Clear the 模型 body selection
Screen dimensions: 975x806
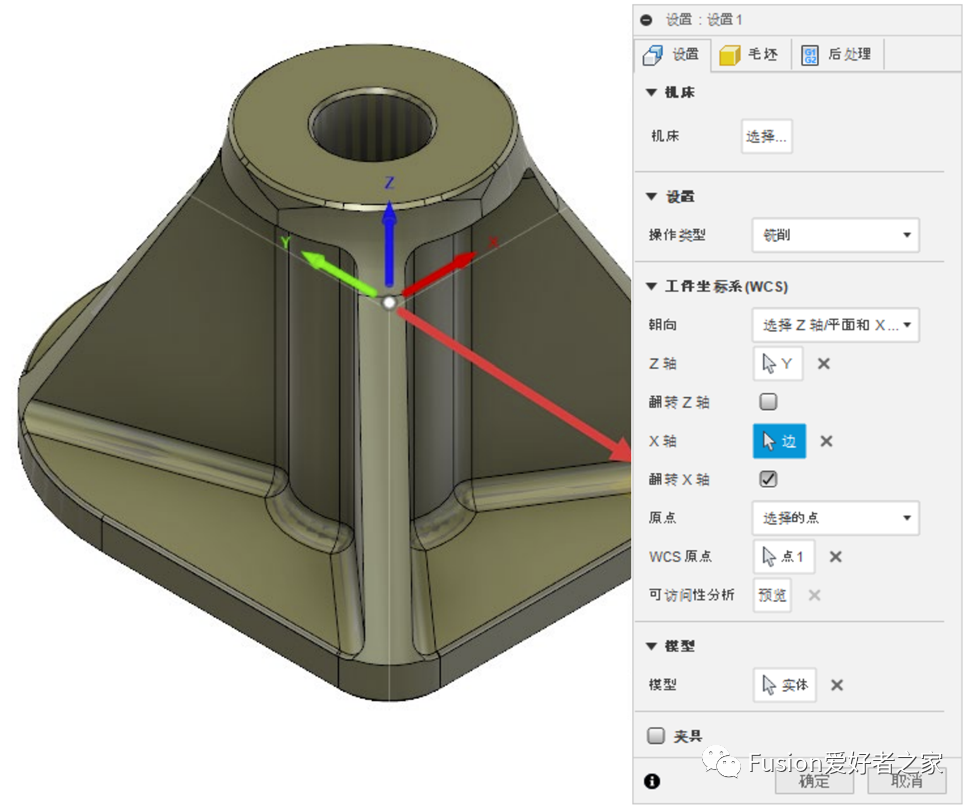(x=837, y=685)
